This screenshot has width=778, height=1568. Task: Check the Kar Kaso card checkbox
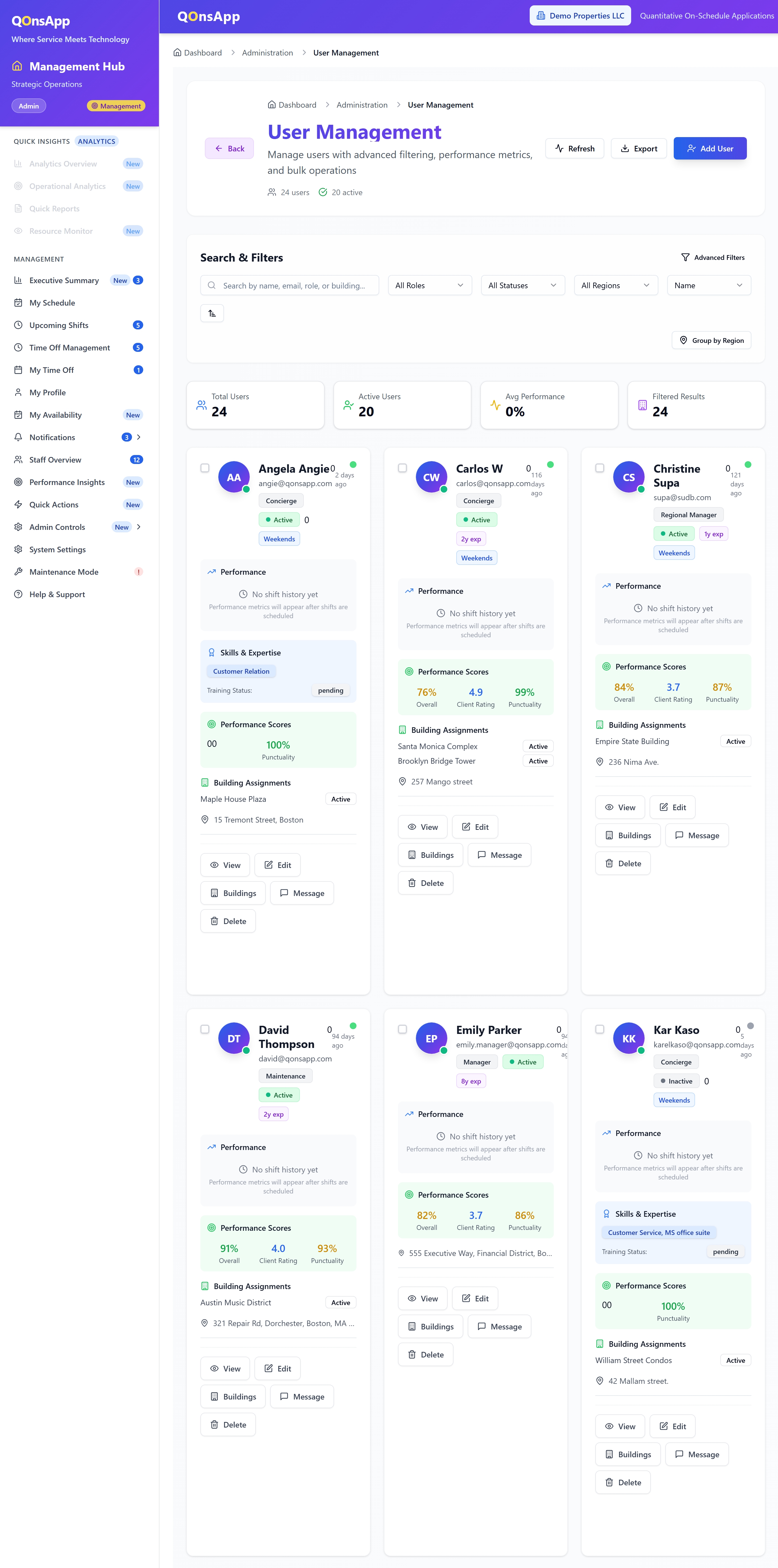600,1029
